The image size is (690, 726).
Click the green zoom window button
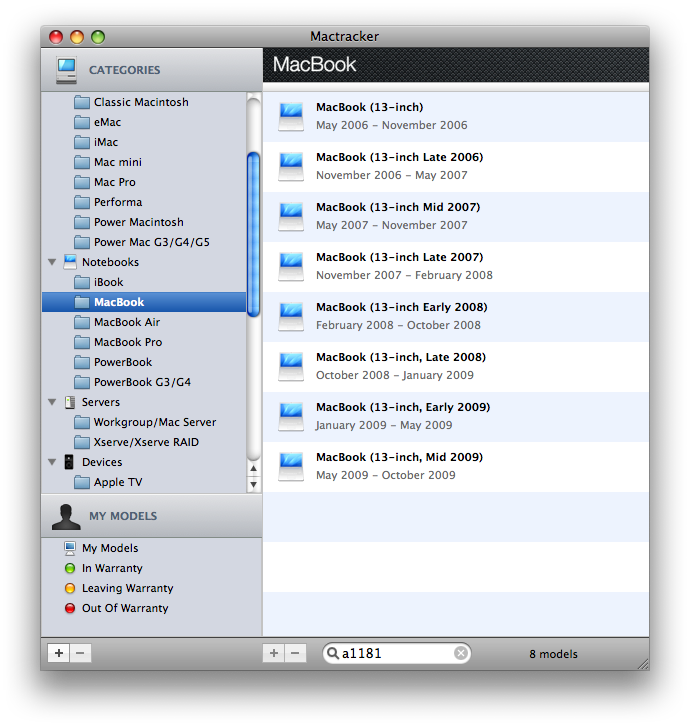pyautogui.click(x=98, y=37)
